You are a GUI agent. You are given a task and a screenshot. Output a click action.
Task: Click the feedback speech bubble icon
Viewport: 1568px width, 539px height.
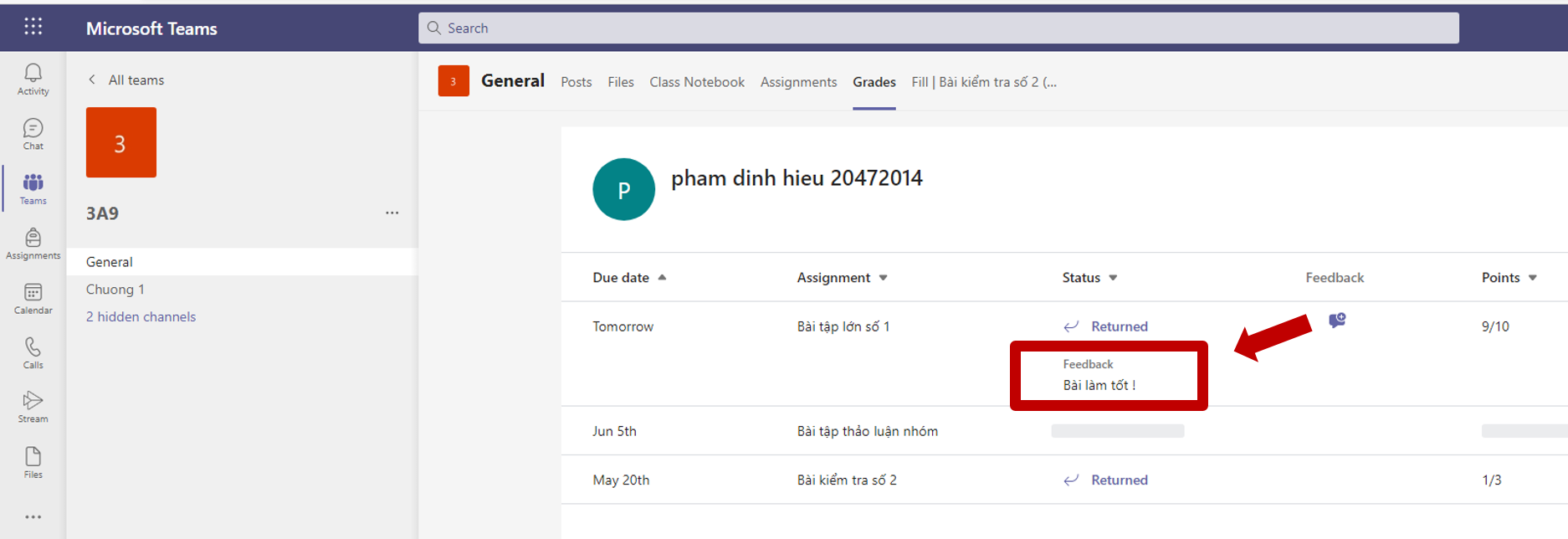pyautogui.click(x=1337, y=321)
